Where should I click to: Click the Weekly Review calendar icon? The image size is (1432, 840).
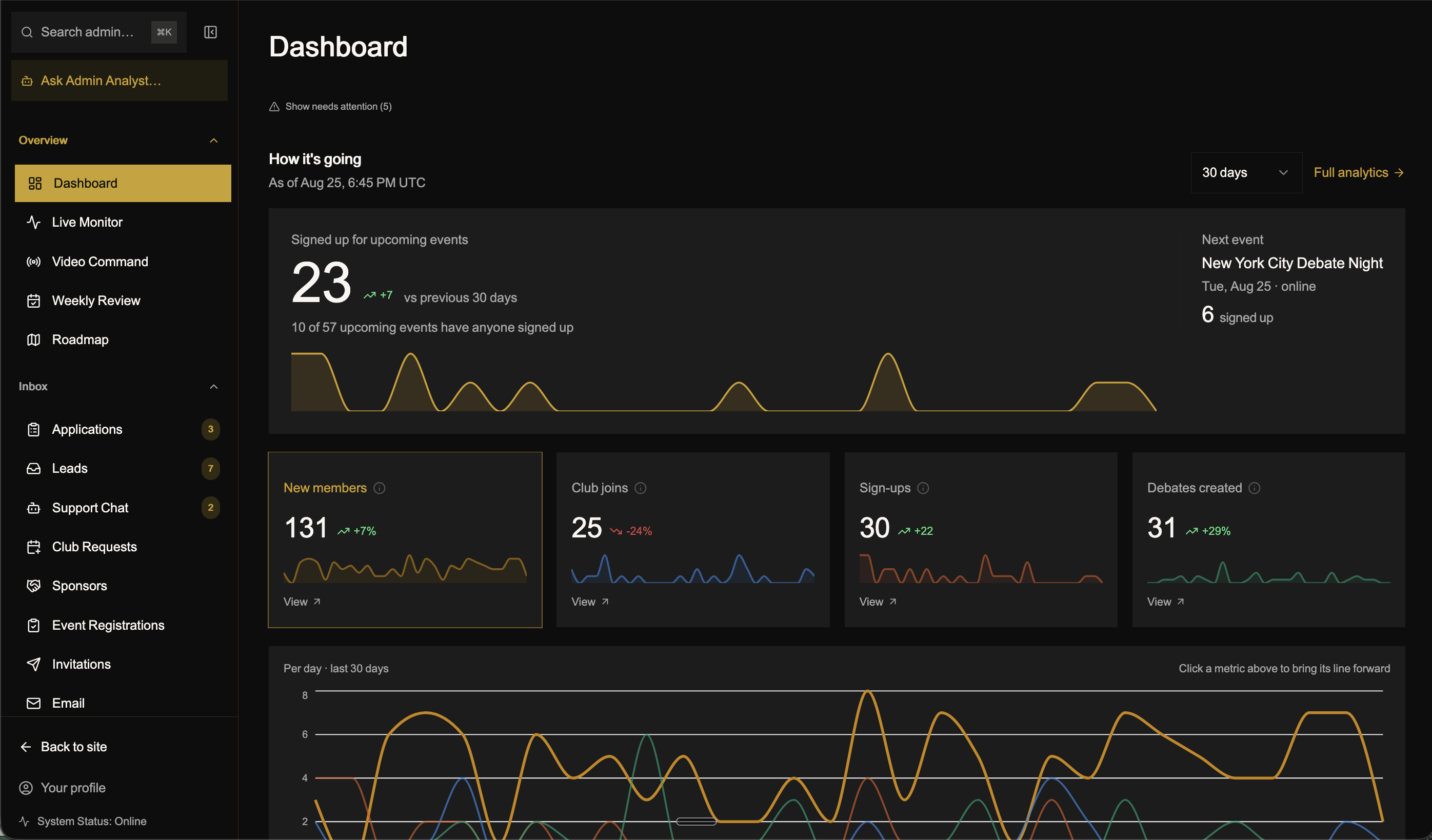[33, 301]
